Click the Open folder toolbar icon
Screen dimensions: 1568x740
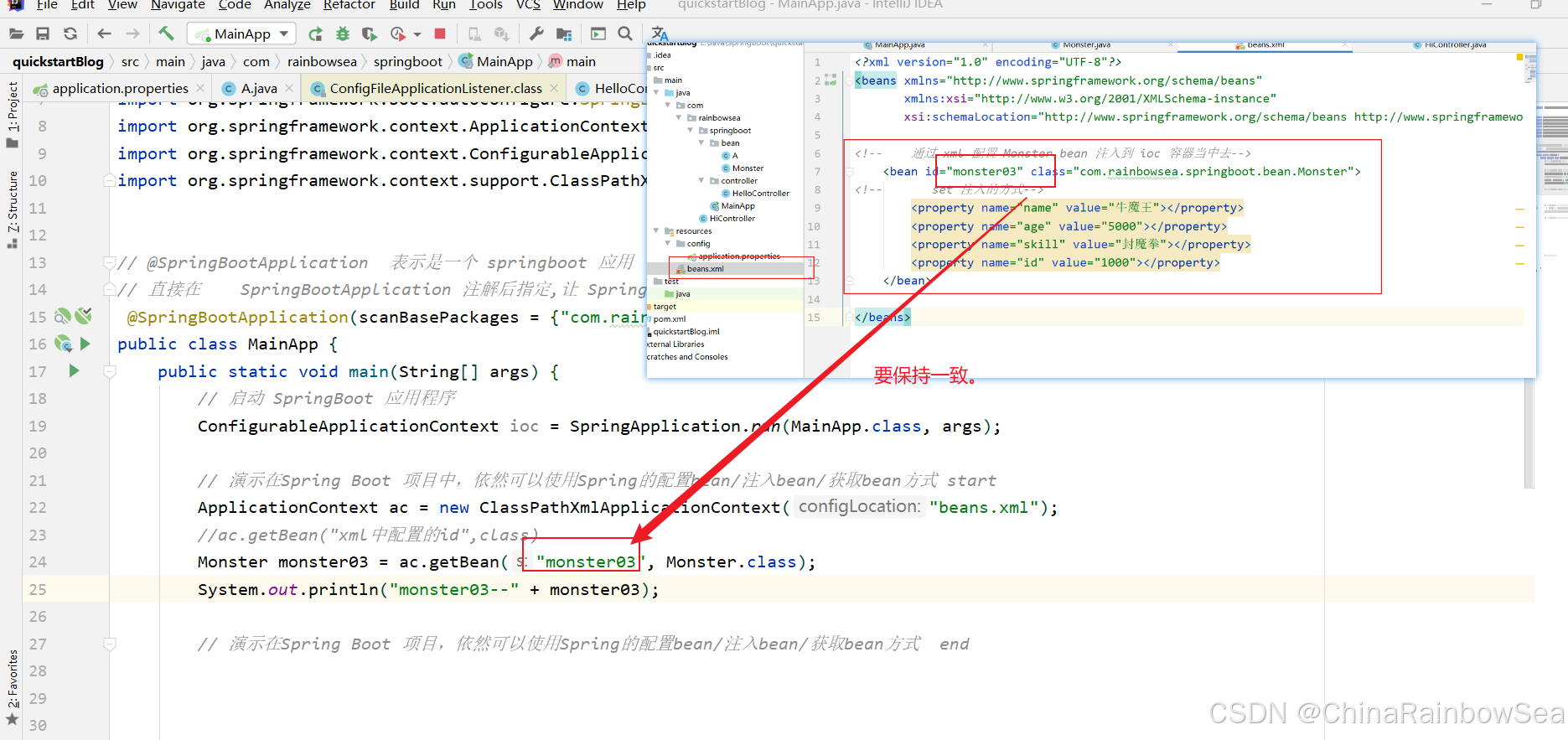pos(16,34)
